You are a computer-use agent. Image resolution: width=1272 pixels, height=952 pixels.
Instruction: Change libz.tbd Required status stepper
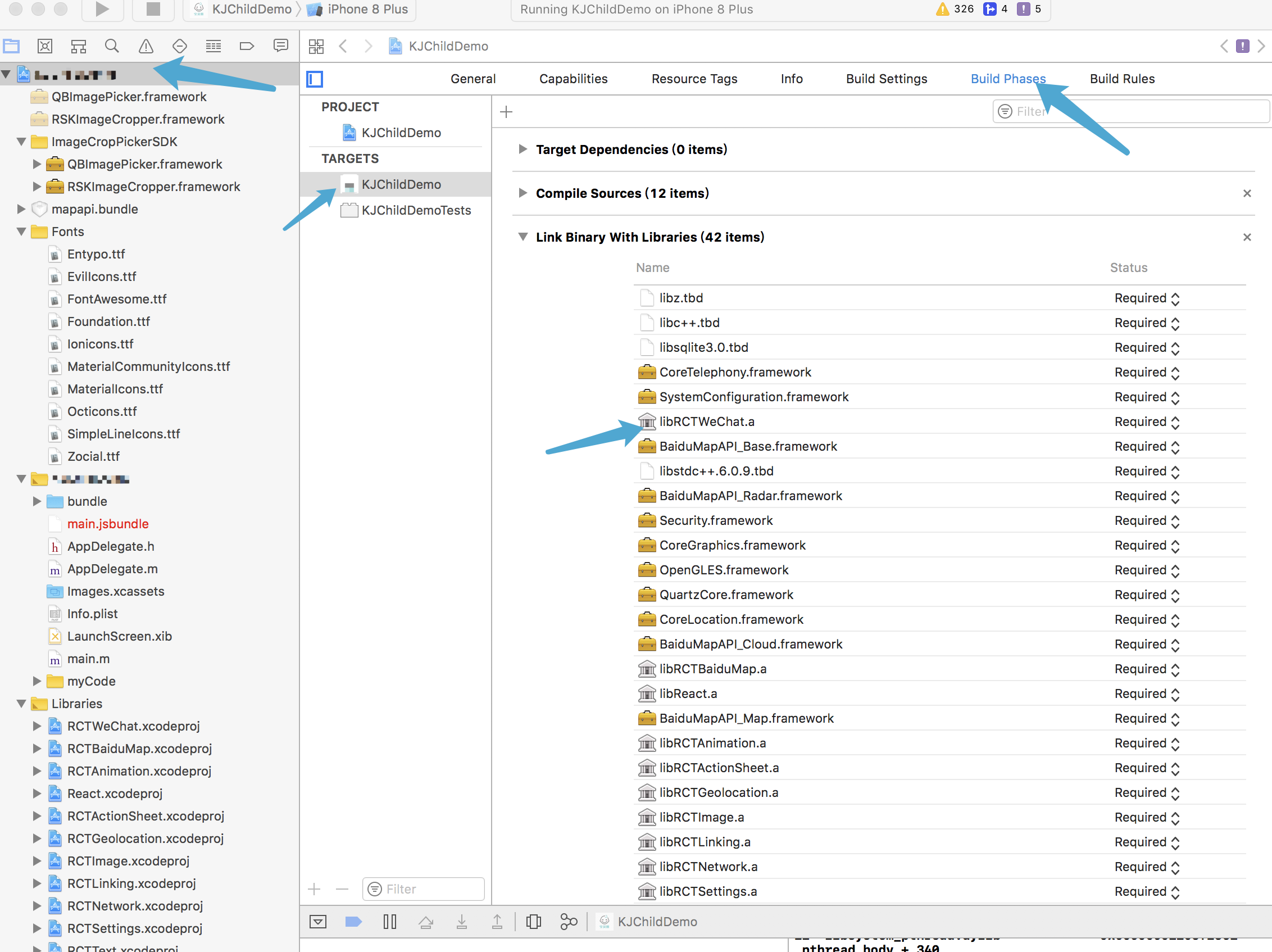click(x=1175, y=298)
